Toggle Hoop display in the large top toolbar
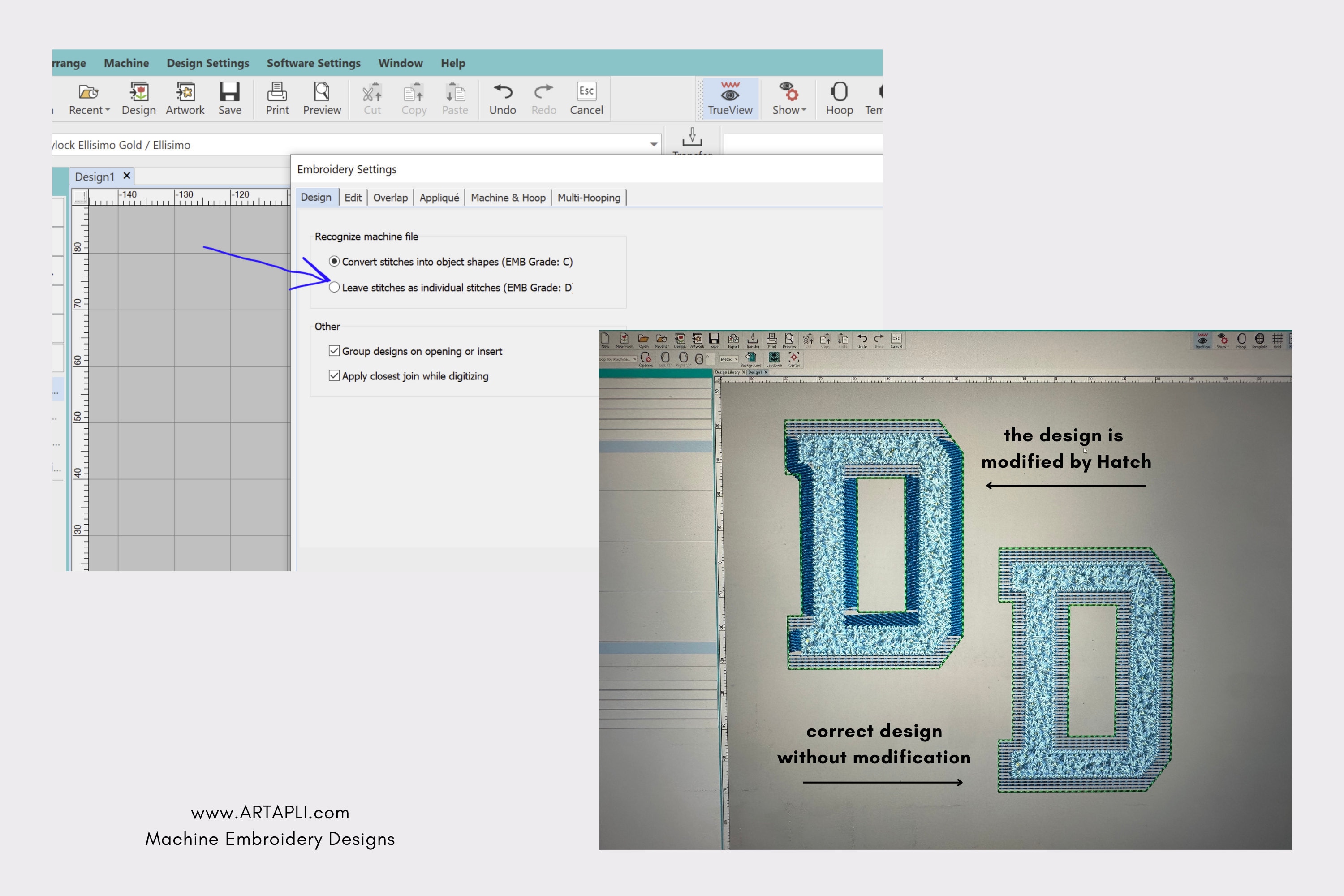The height and width of the screenshot is (896, 1344). [840, 99]
